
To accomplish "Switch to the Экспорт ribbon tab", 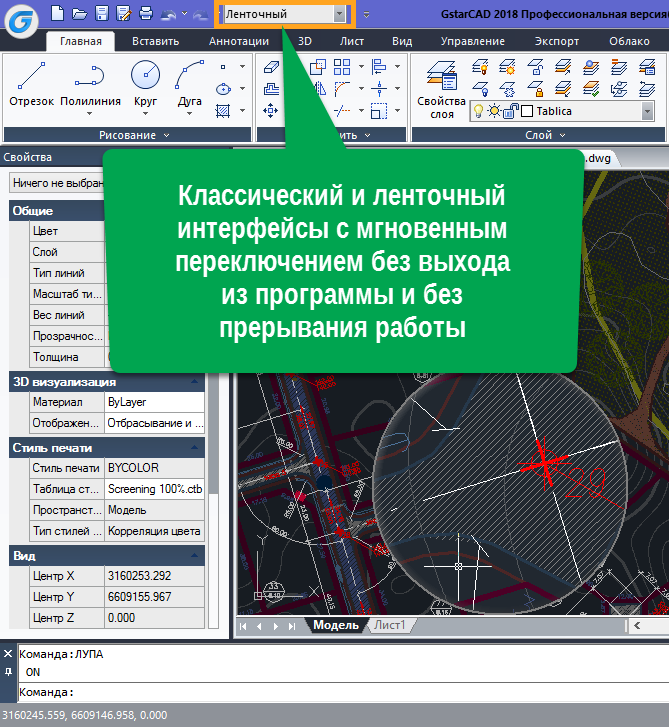I will (557, 41).
